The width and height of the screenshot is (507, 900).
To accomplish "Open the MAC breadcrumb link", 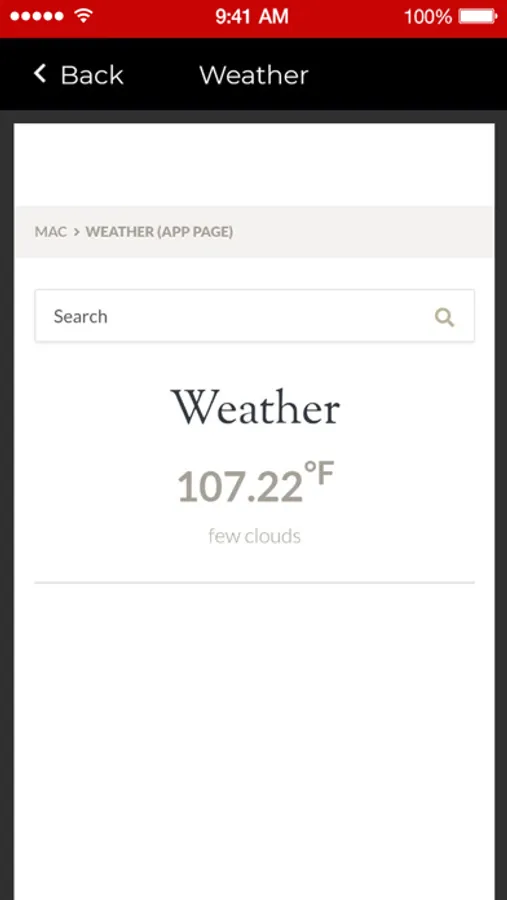I will pyautogui.click(x=51, y=232).
